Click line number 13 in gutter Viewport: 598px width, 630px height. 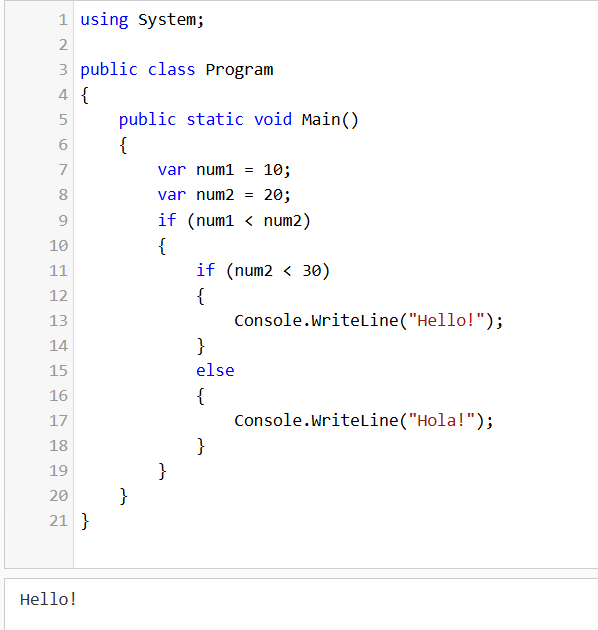58,321
